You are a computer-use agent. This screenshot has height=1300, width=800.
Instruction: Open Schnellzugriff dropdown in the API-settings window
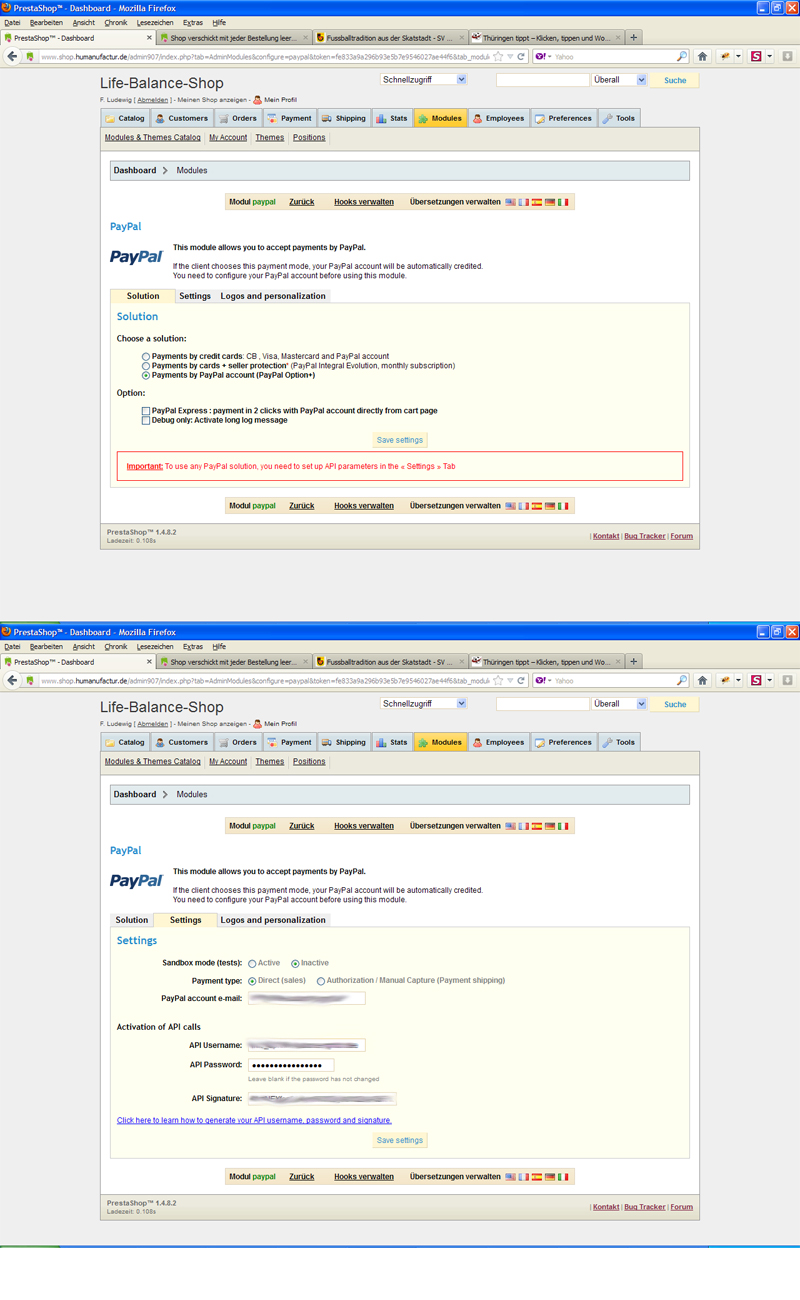(x=423, y=703)
